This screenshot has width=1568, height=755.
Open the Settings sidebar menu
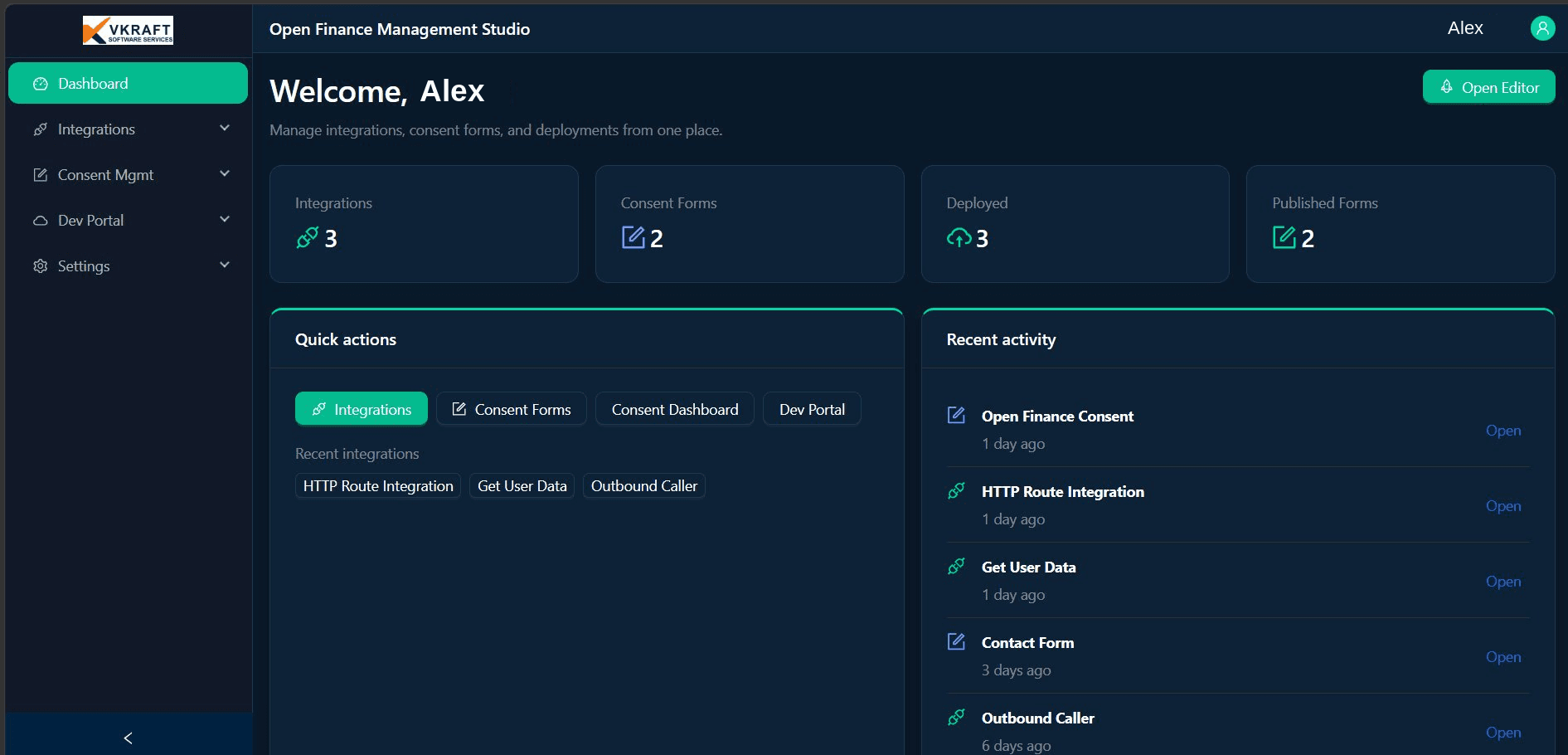coord(128,266)
